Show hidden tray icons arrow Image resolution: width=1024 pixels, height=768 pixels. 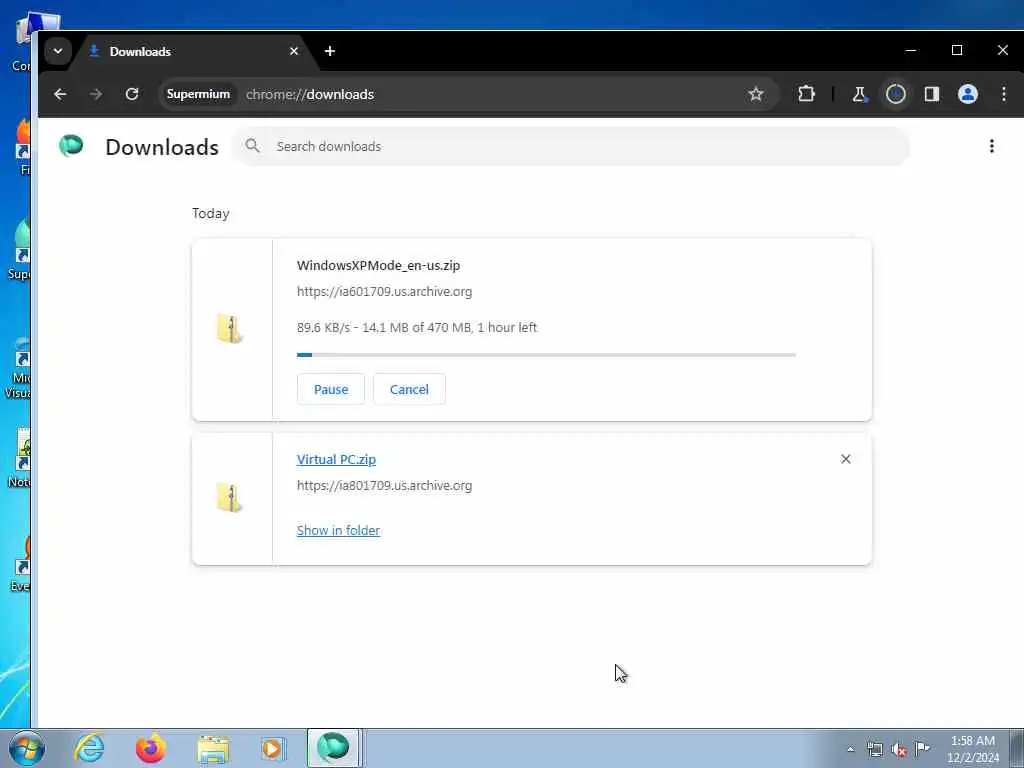[x=850, y=750]
